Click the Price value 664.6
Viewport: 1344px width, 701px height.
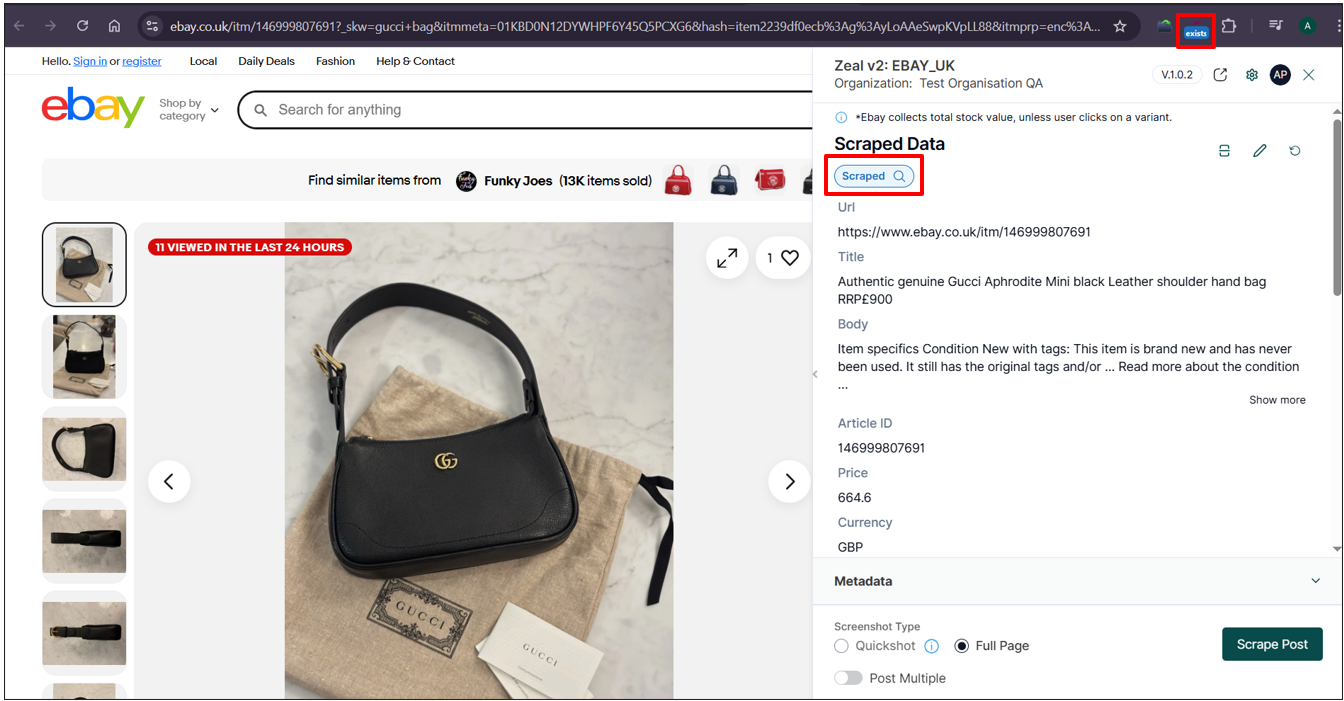[x=855, y=498]
